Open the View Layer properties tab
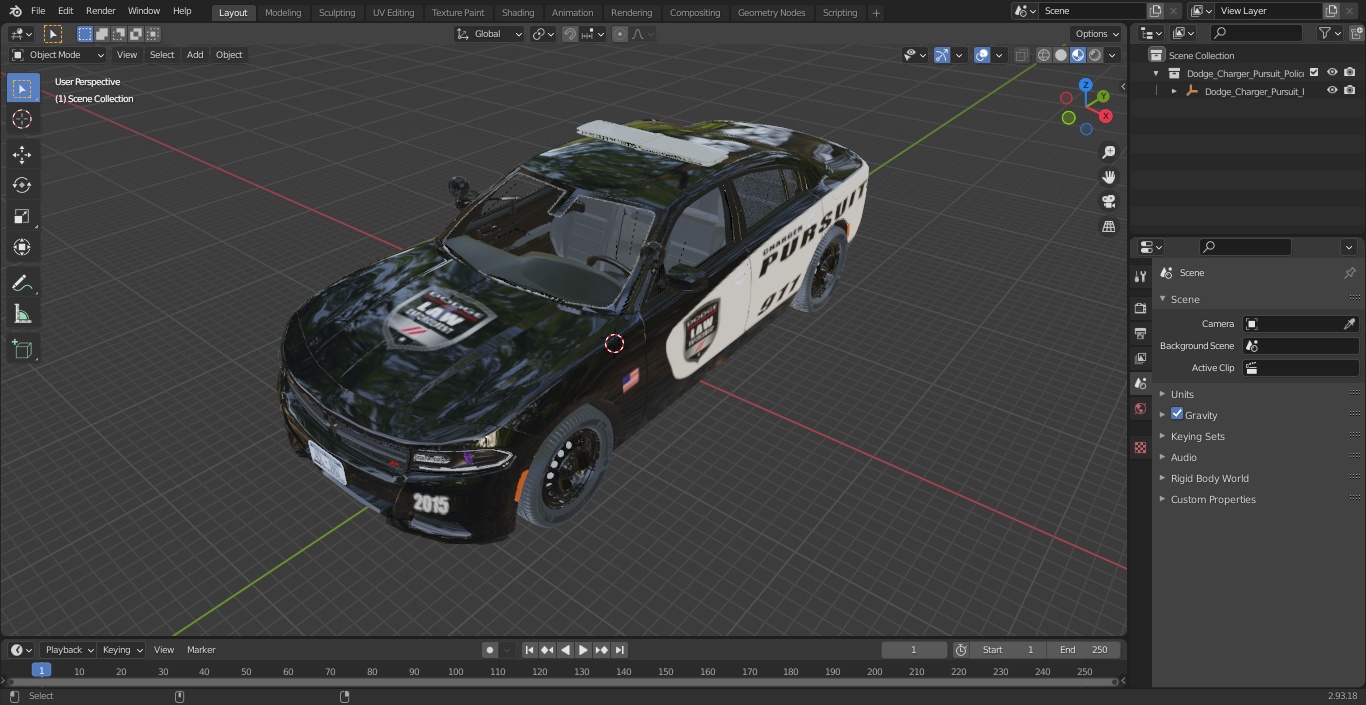This screenshot has width=1366, height=705. coord(1140,358)
